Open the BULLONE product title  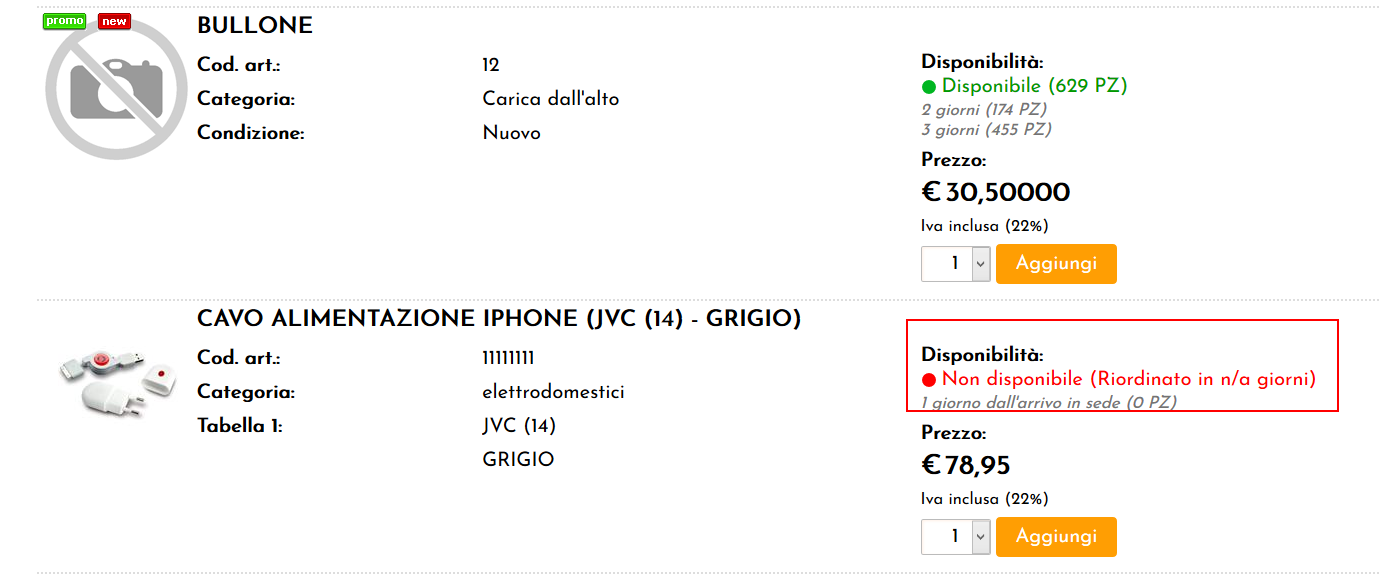click(x=255, y=26)
